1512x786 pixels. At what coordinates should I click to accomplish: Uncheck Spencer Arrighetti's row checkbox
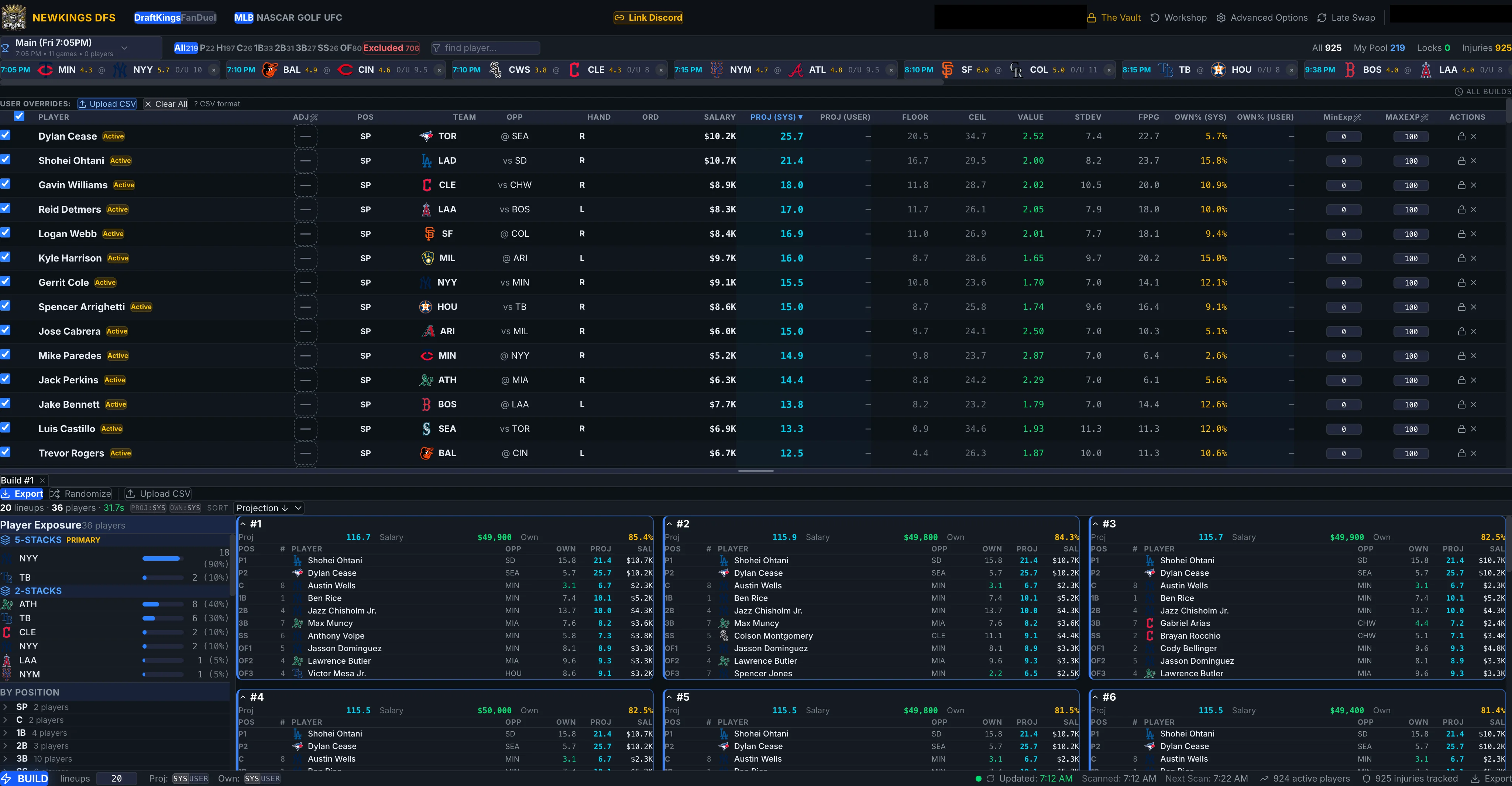tap(5, 305)
